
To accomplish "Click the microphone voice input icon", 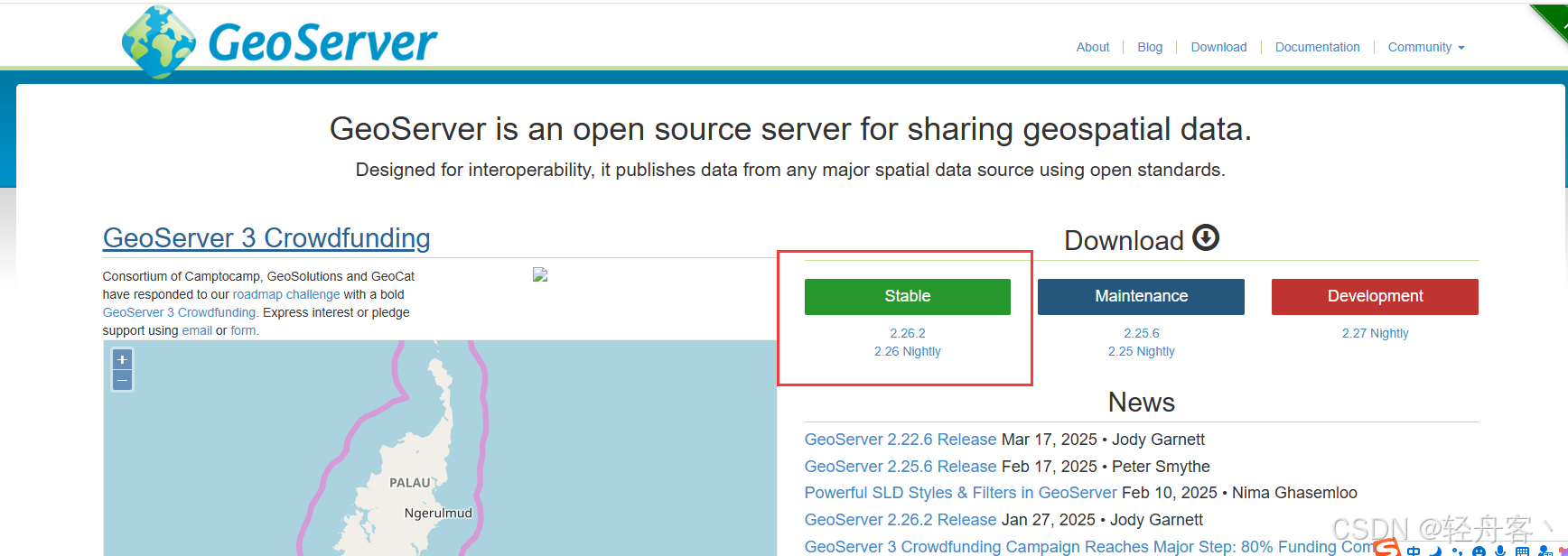I will pos(1500,550).
